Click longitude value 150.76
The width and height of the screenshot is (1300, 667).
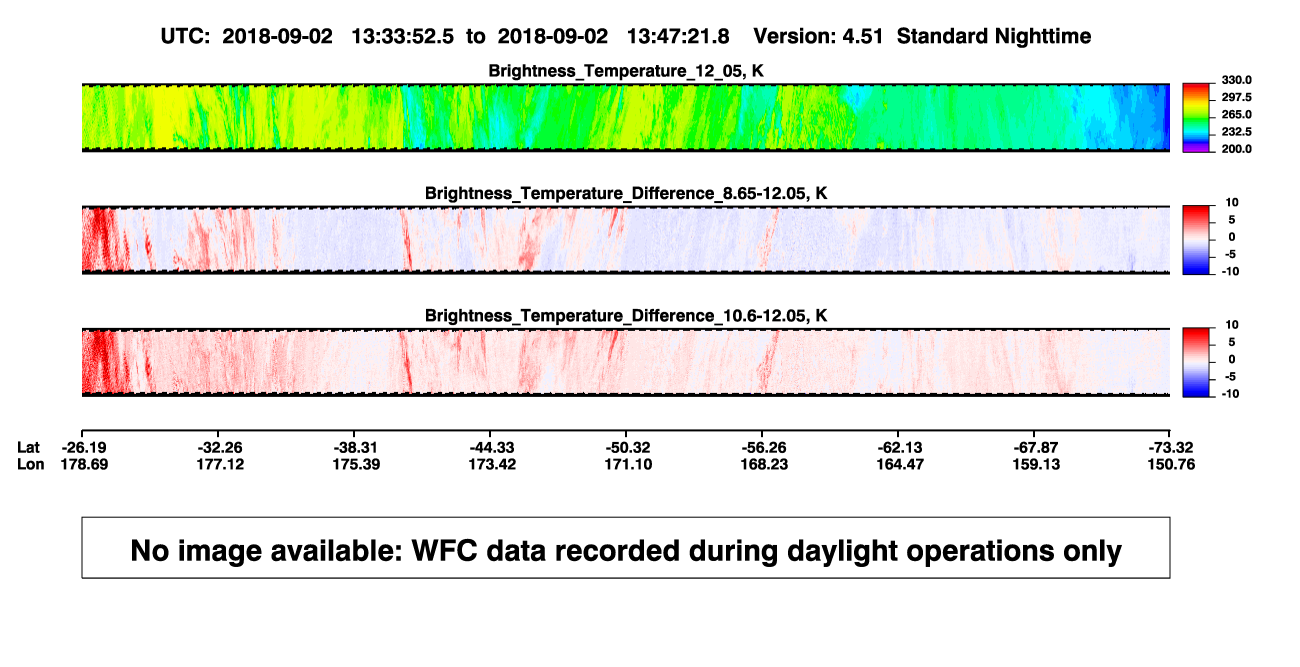[x=1171, y=464]
